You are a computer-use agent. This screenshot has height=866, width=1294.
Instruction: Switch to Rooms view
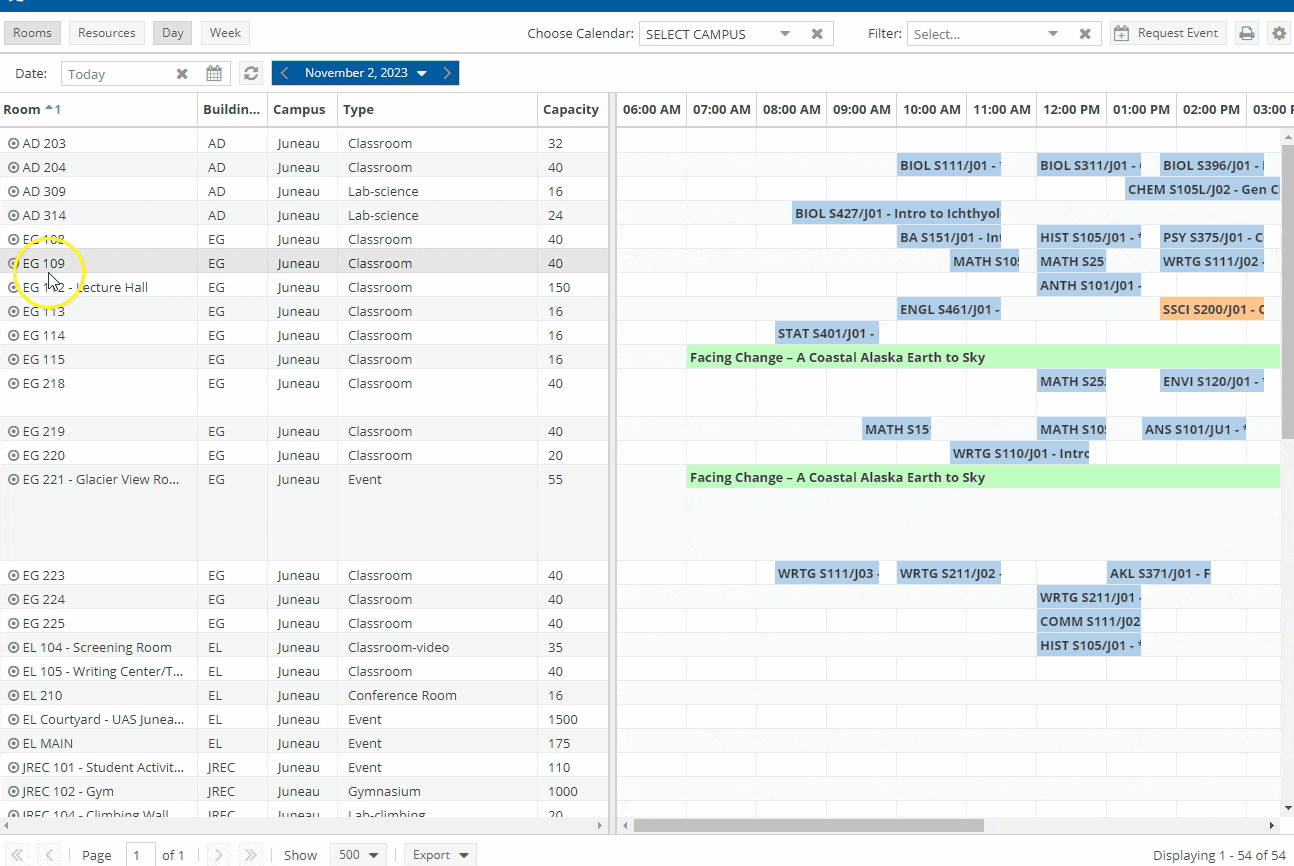pyautogui.click(x=32, y=33)
